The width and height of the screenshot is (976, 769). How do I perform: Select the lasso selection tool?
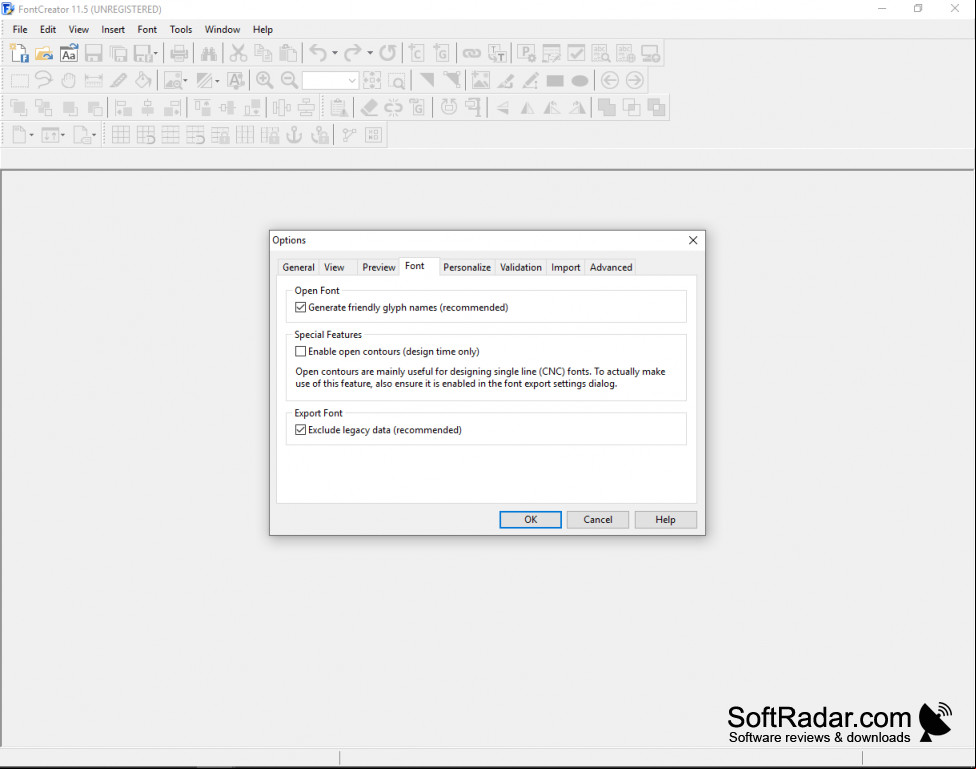coord(44,80)
